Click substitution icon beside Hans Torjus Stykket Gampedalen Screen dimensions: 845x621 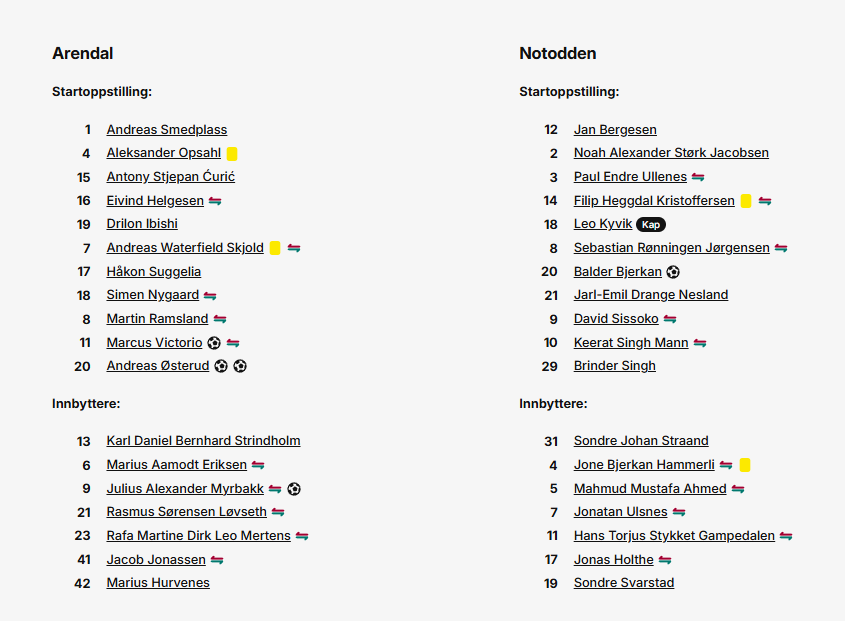coord(786,536)
